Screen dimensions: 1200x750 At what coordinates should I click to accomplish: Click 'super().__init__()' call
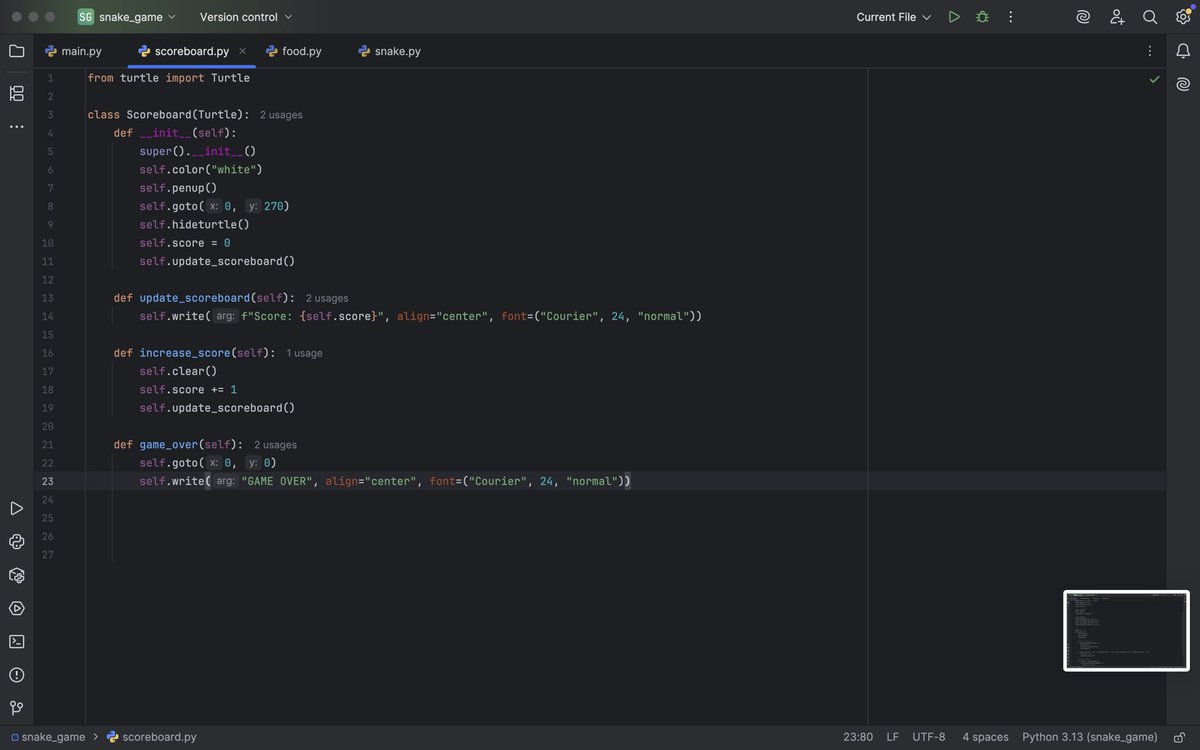click(198, 151)
